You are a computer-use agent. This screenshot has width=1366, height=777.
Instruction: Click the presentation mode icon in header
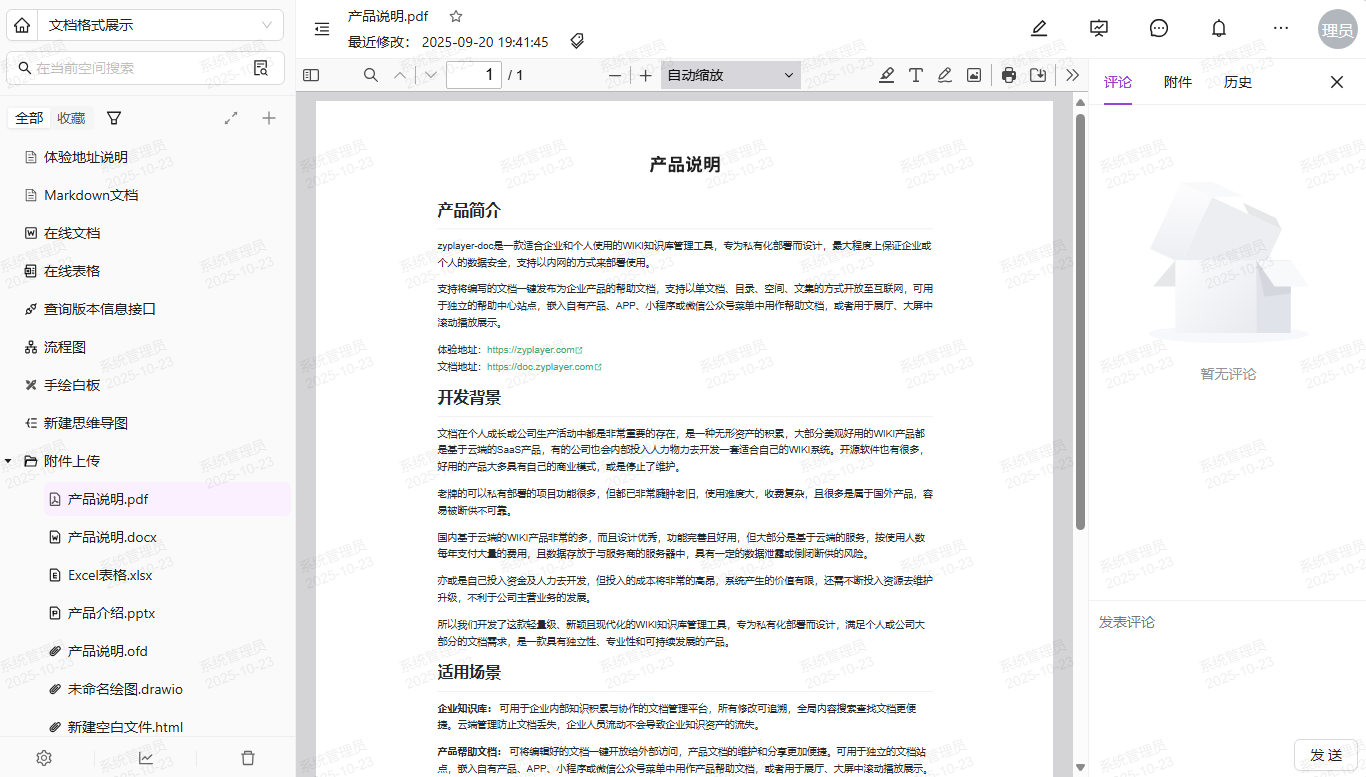(x=1099, y=28)
